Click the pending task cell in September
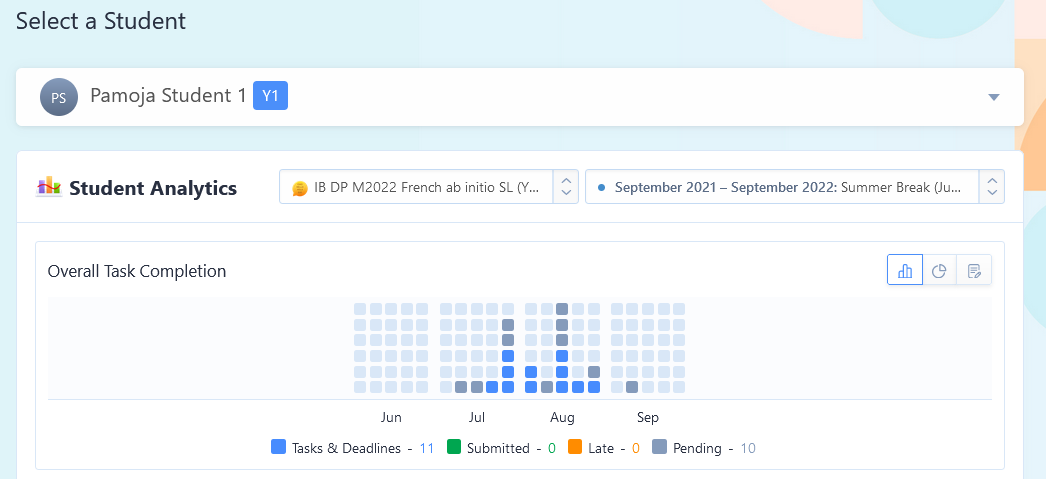Viewport: 1046px width, 479px height. [x=632, y=387]
